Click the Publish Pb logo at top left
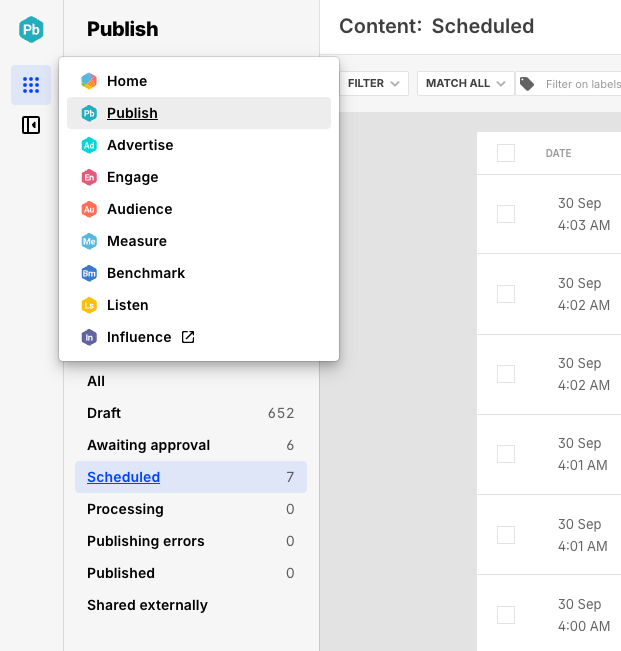 tap(31, 29)
